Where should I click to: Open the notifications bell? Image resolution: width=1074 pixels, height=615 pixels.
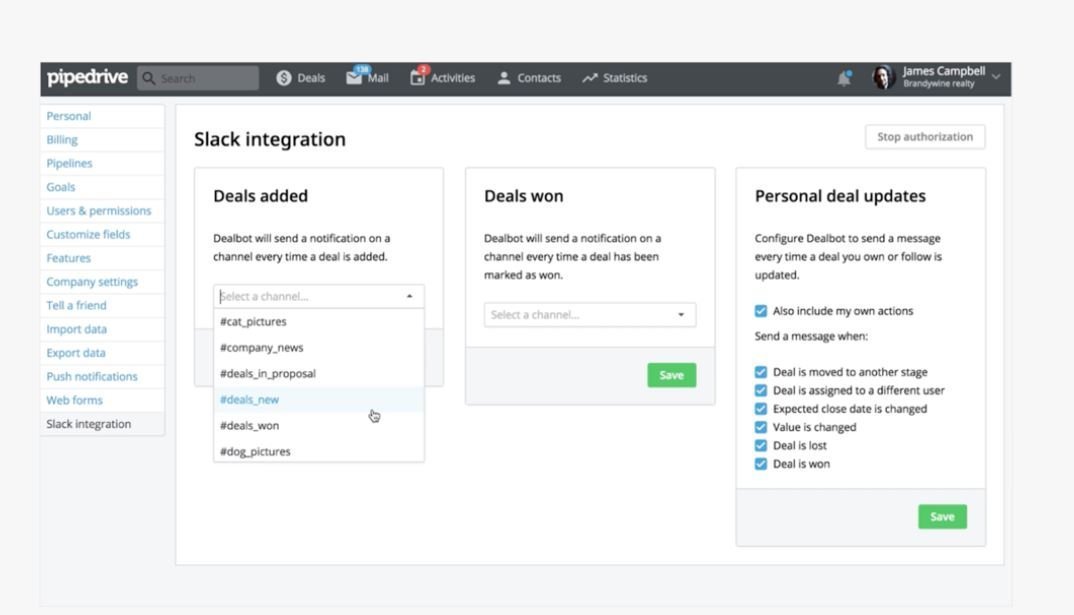(844, 79)
